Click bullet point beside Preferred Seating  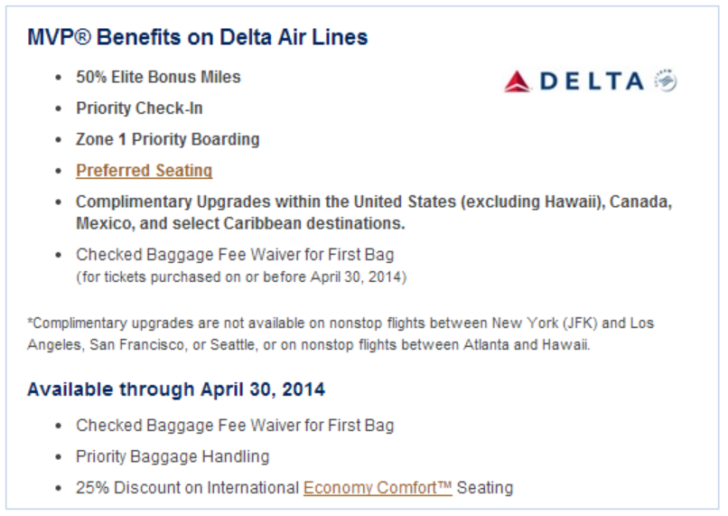click(58, 171)
